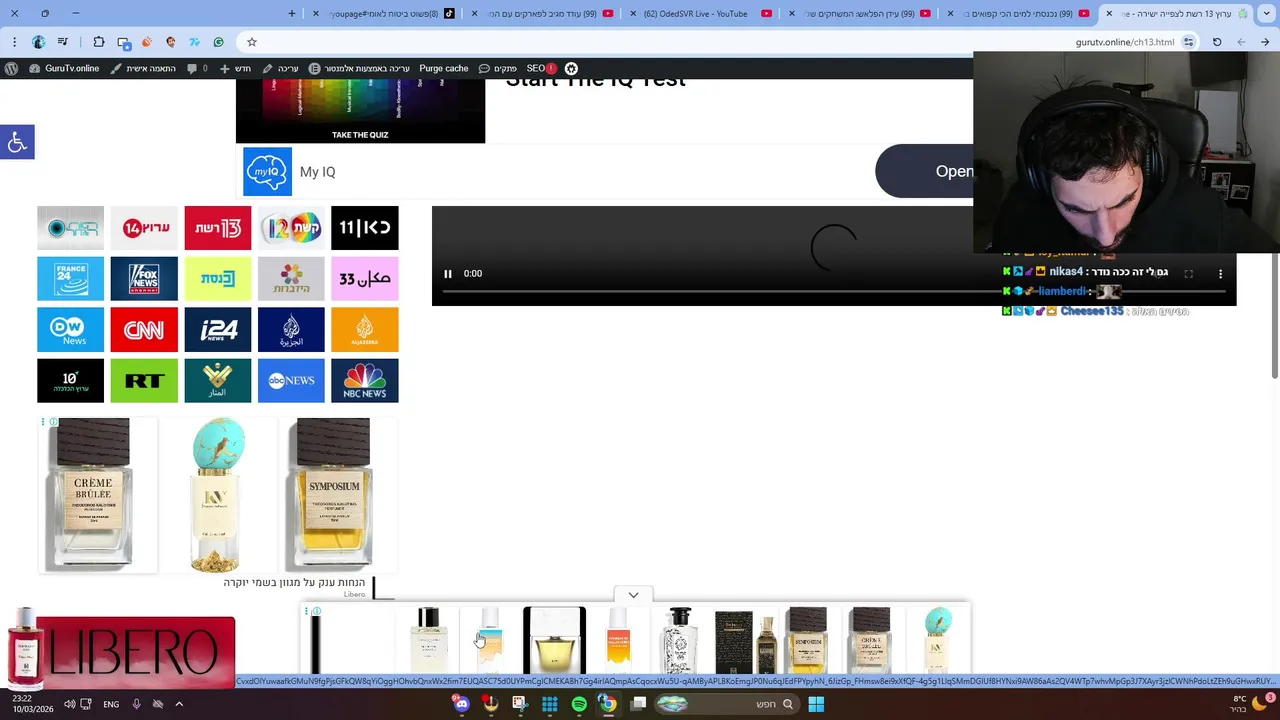Viewport: 1280px width, 720px height.
Task: Reload the page with refresh button
Action: [x=1217, y=42]
